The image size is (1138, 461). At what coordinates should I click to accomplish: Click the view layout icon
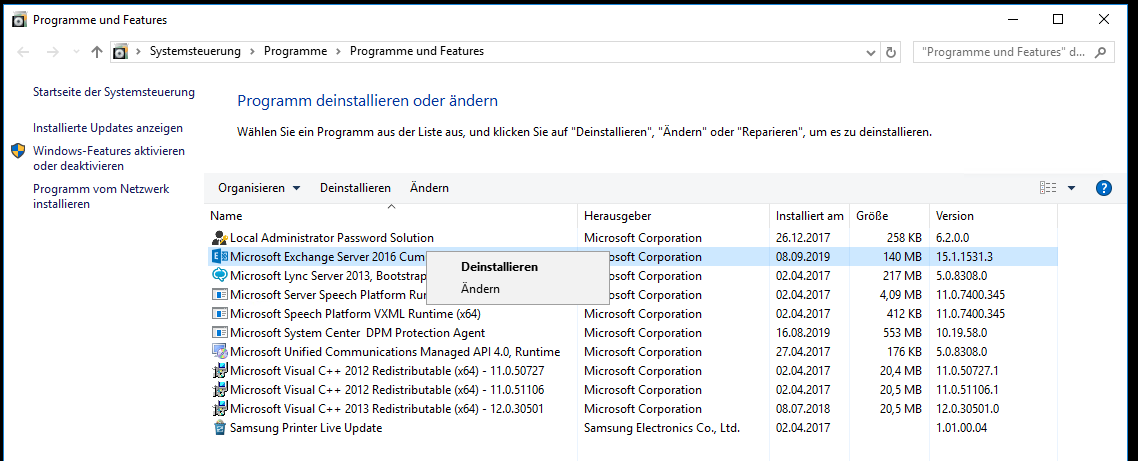(x=1048, y=188)
